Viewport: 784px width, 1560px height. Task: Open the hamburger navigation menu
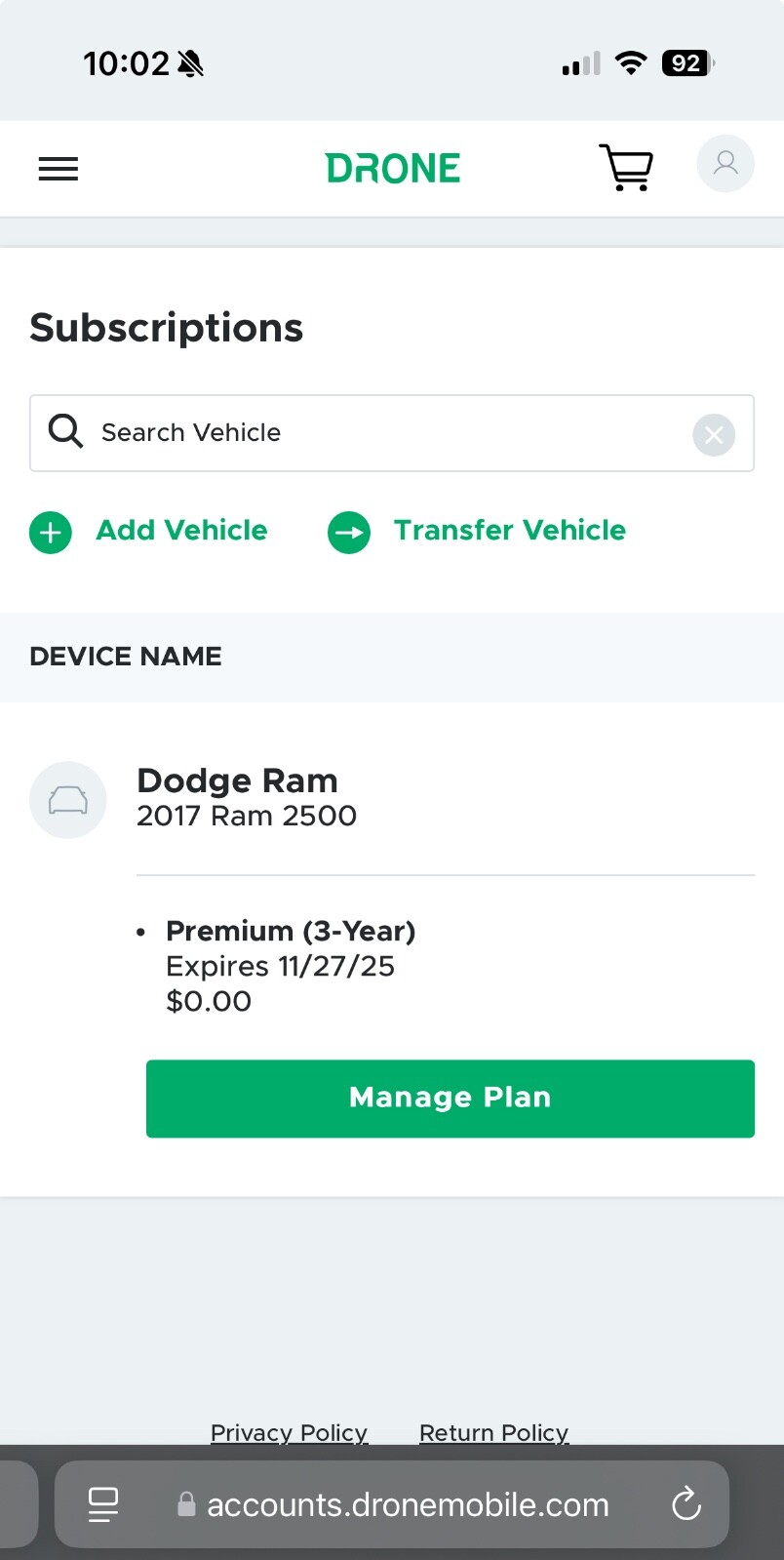pyautogui.click(x=58, y=169)
